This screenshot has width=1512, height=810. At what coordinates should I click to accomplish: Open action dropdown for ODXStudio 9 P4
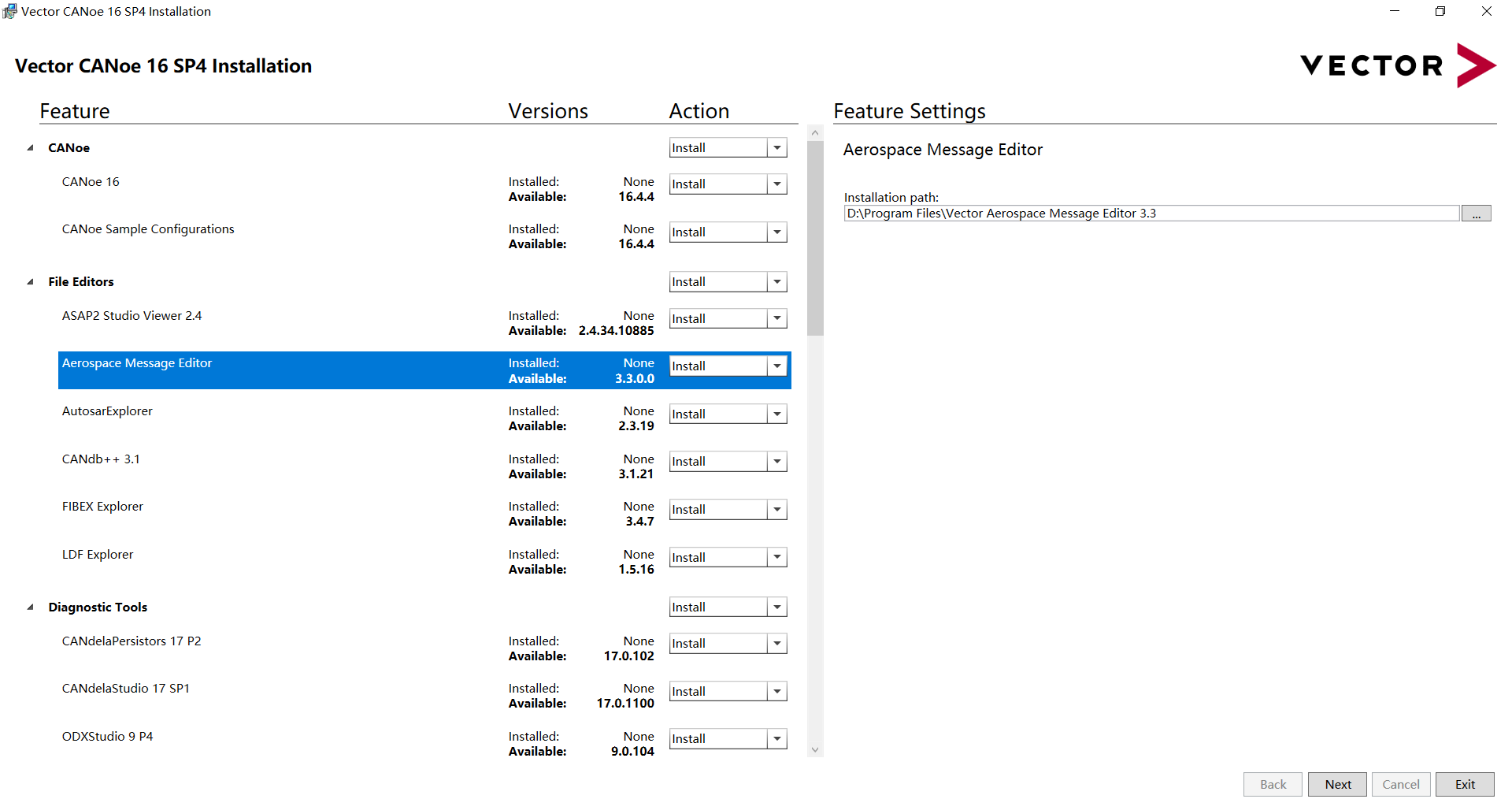click(776, 739)
